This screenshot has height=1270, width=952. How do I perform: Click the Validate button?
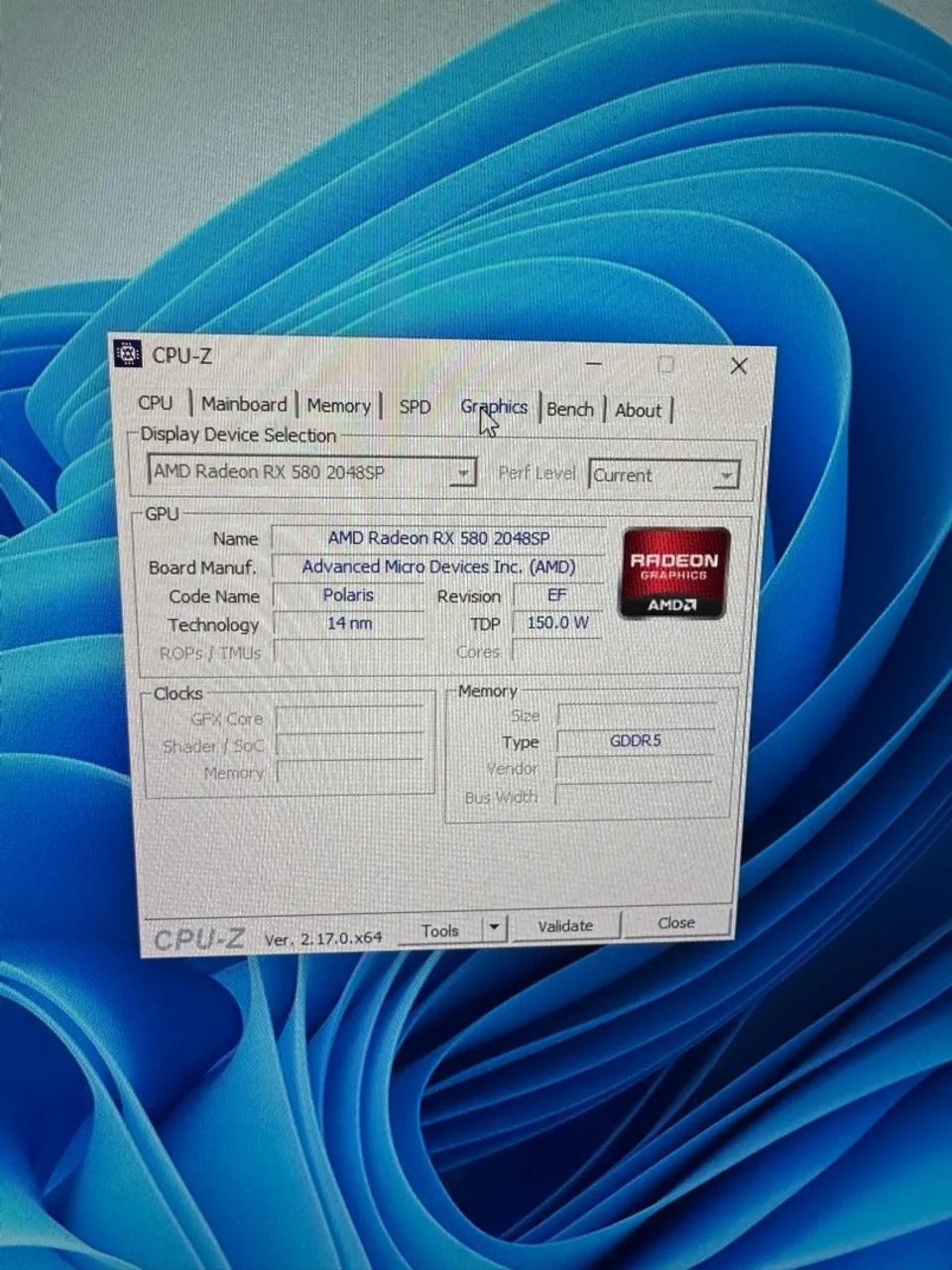(565, 926)
